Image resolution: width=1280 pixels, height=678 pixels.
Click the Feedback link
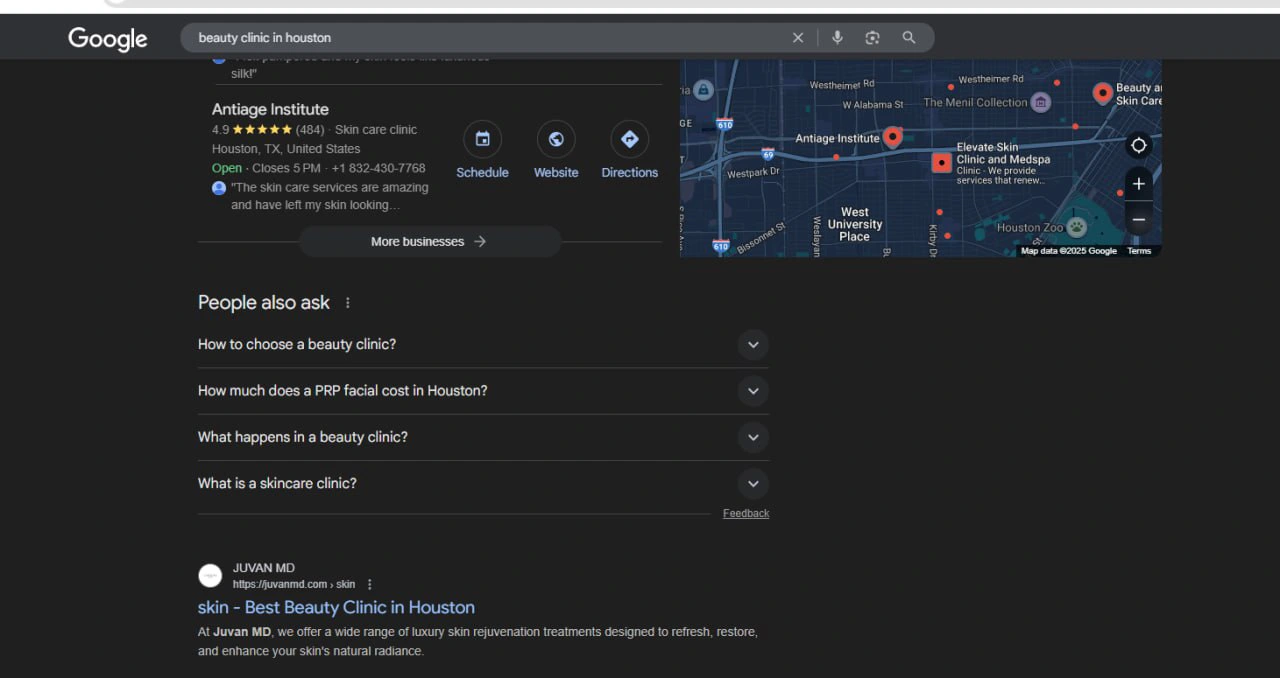point(746,513)
